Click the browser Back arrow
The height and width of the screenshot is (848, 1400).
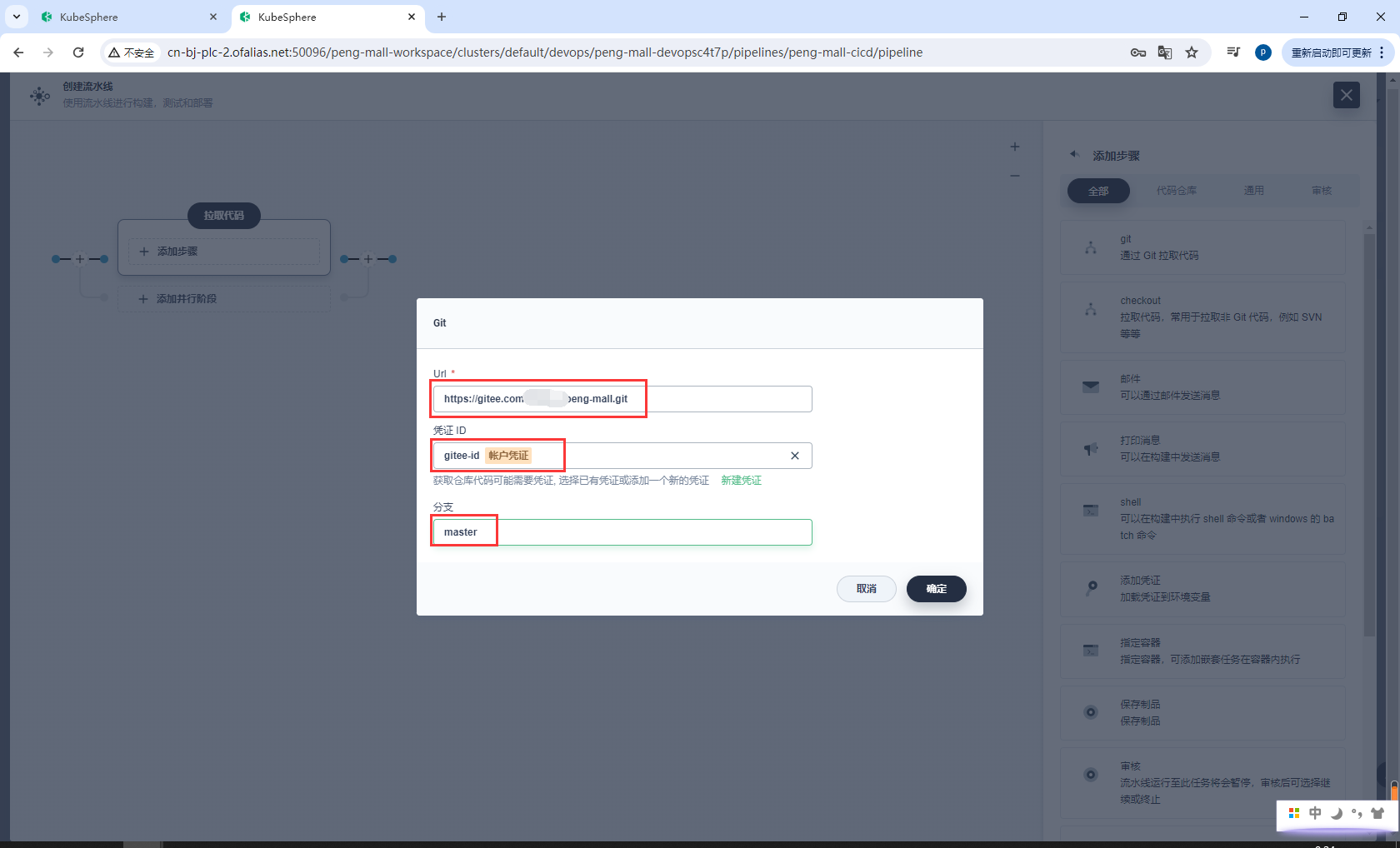18,52
